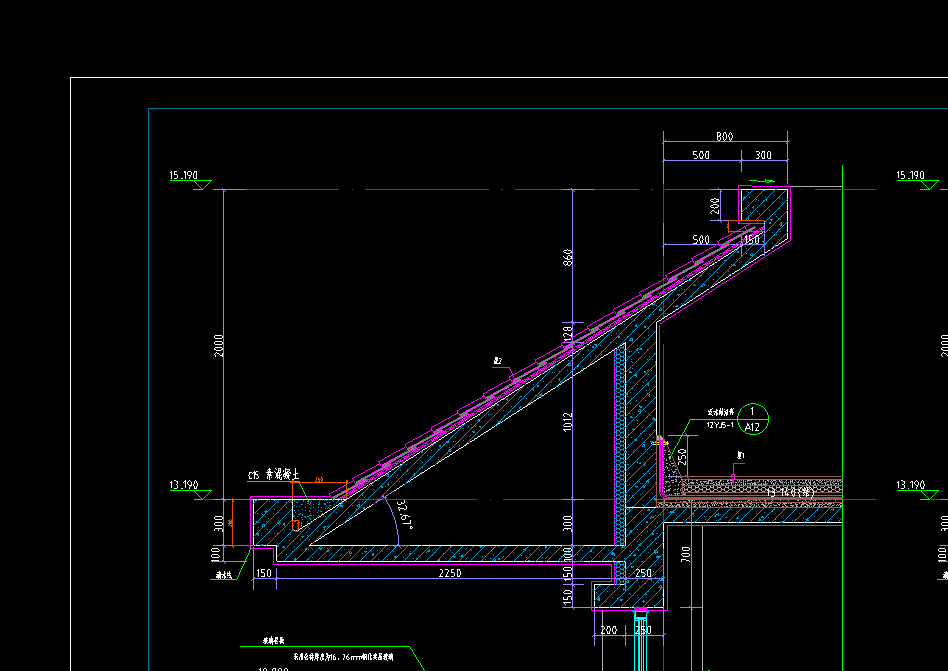The width and height of the screenshot is (948, 671).
Task: Select the middle vertical 300 dimension below 1012
Action: 567,523
